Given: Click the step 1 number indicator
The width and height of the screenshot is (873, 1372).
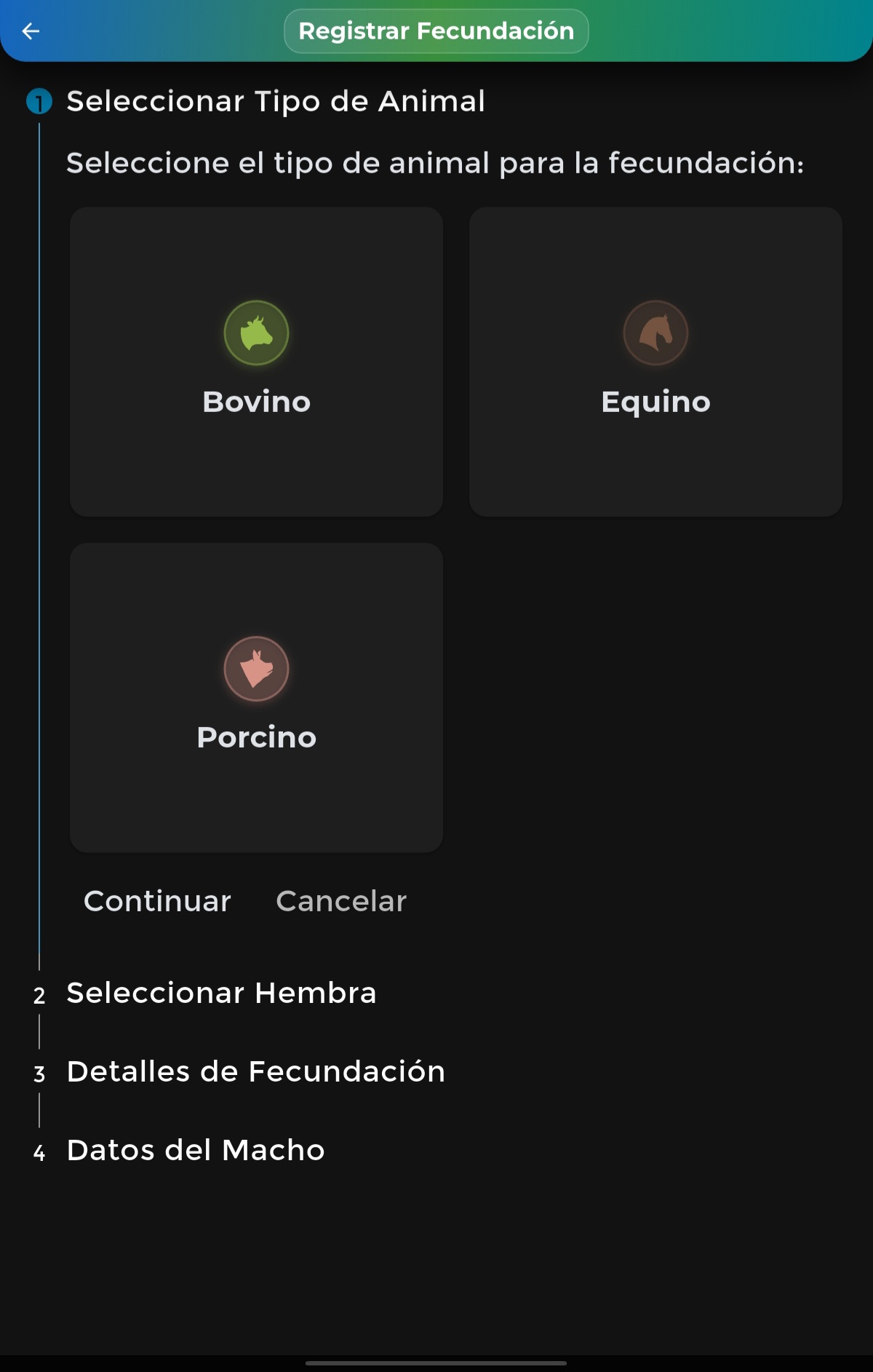Looking at the screenshot, I should pyautogui.click(x=39, y=102).
